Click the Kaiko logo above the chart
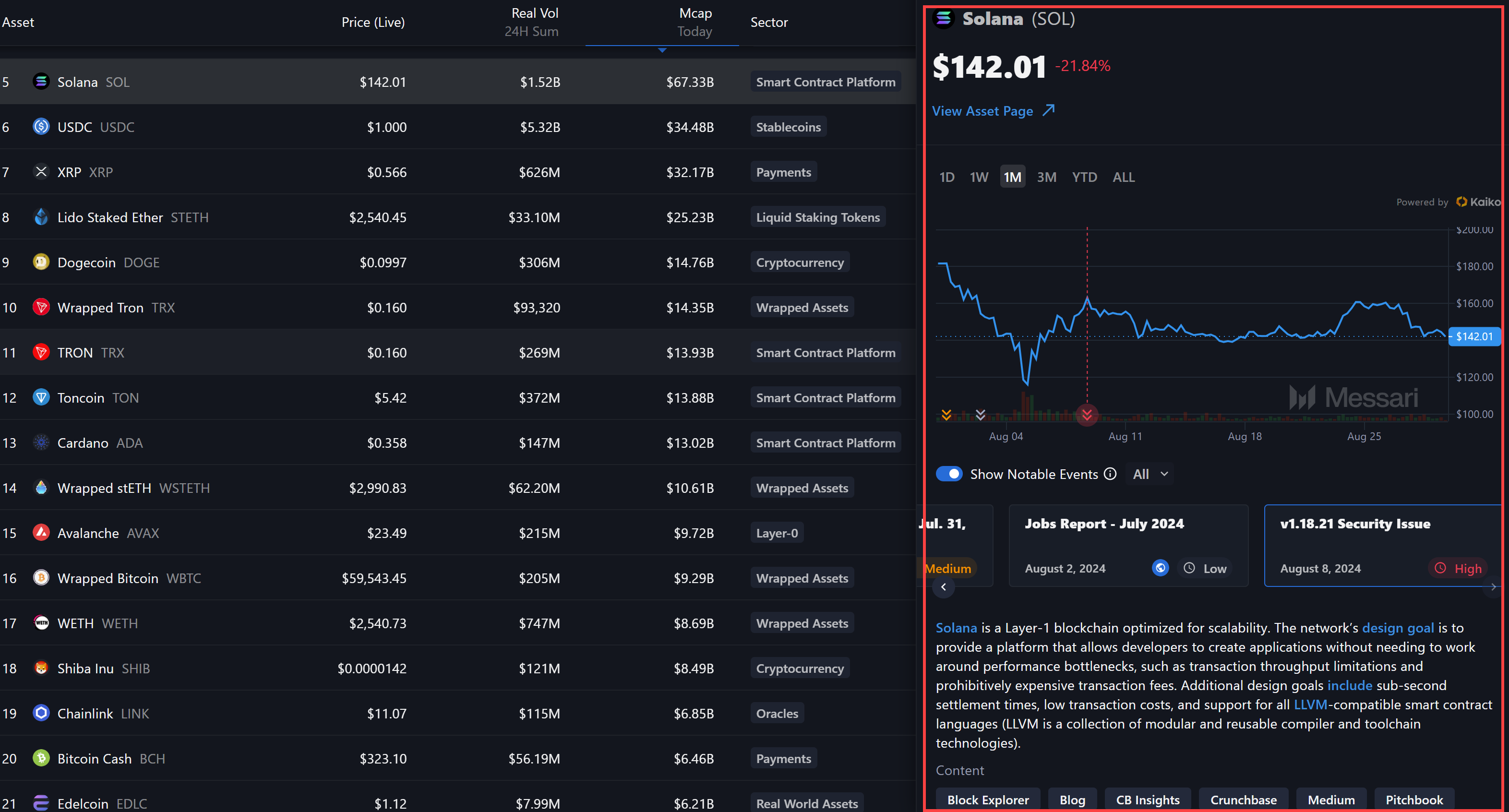 1479,202
